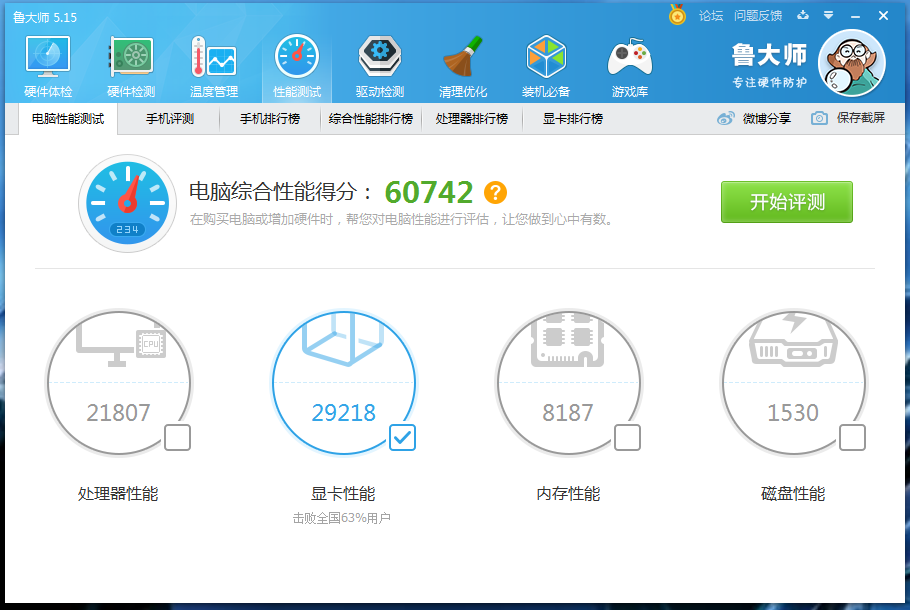
Task: Click the 磁盘性能 label
Action: (x=793, y=494)
